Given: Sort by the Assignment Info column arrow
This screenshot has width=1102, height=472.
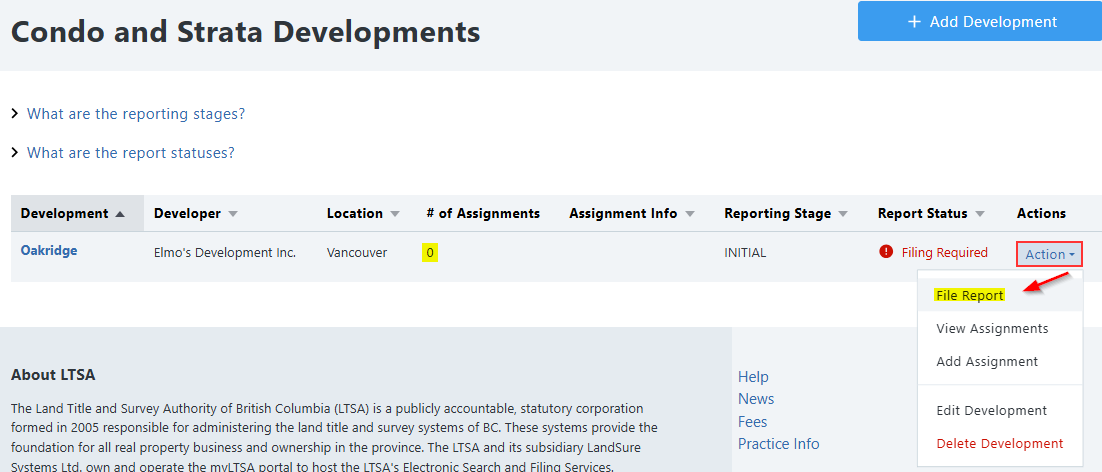Looking at the screenshot, I should click(x=688, y=214).
